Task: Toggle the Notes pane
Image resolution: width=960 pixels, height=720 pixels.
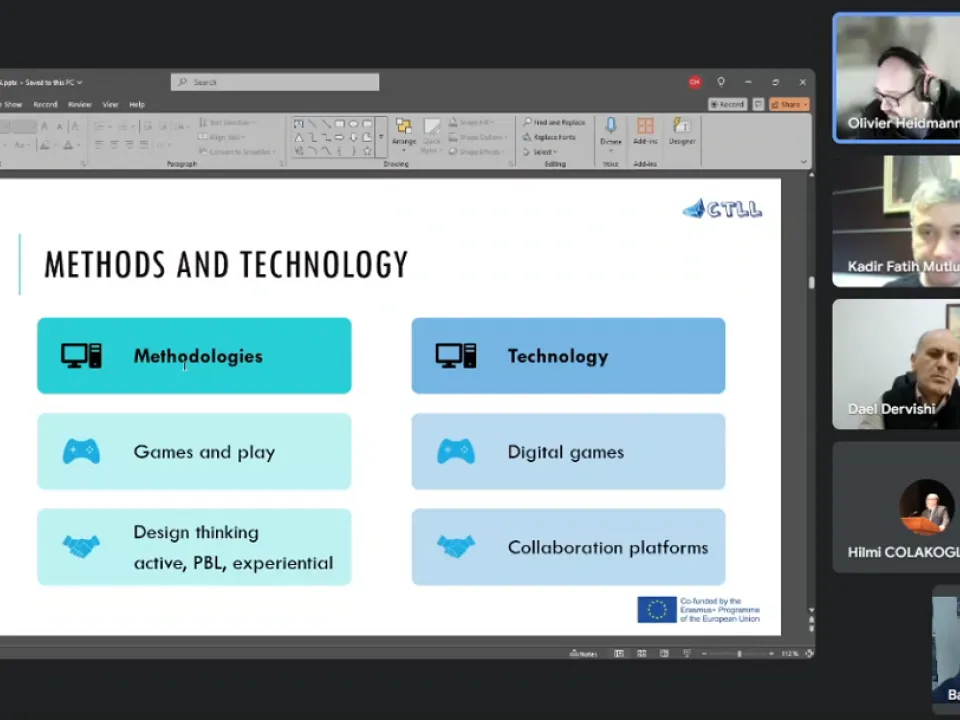Action: click(583, 653)
